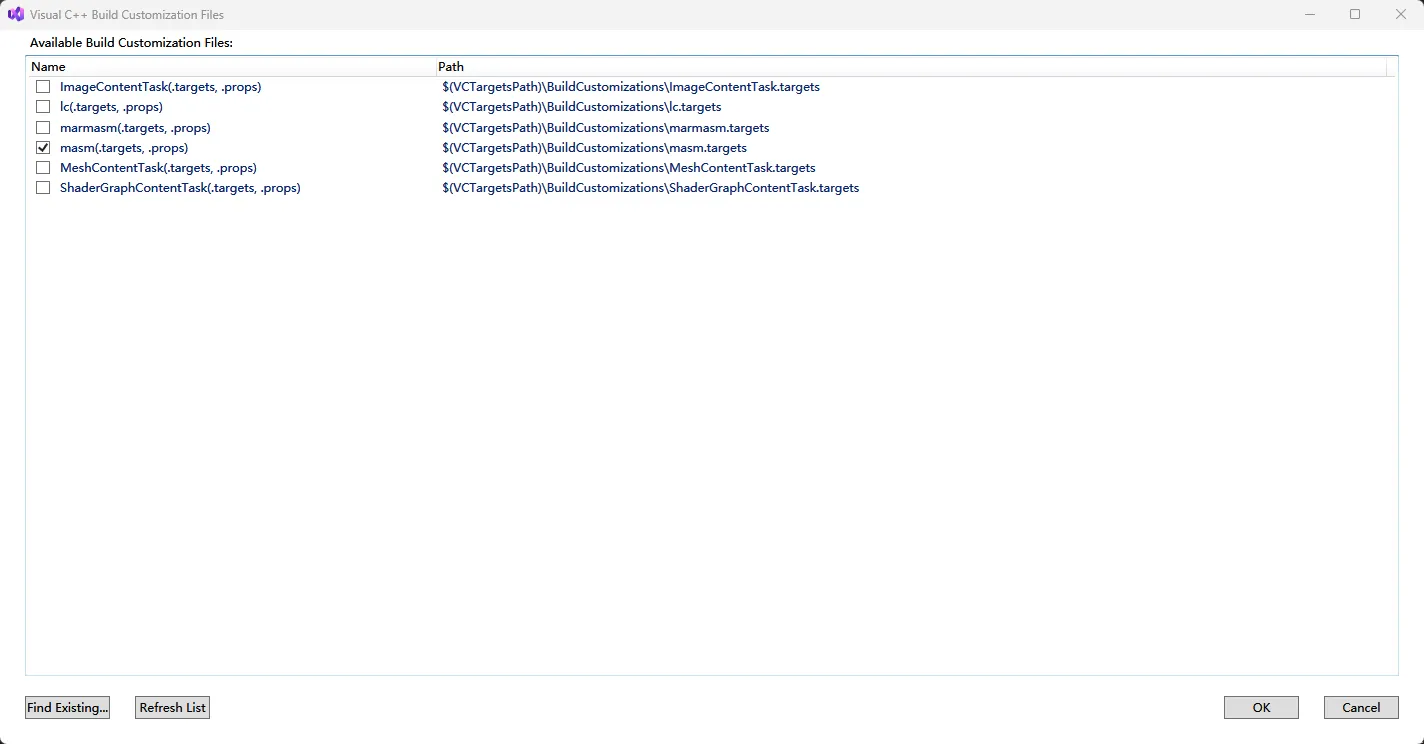Enable the MeshContentTask checkbox
This screenshot has height=744, width=1424.
point(43,168)
